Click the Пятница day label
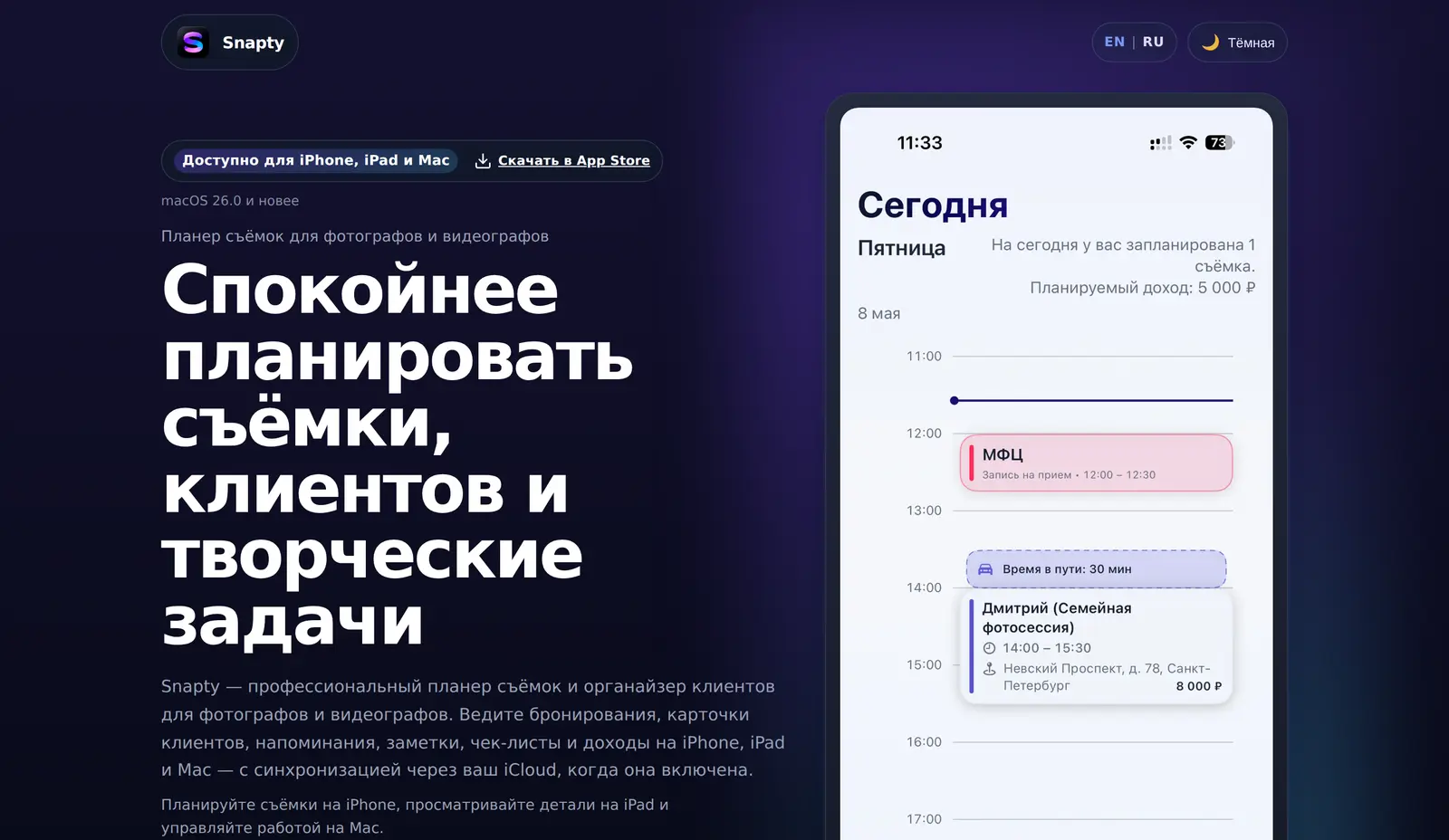The width and height of the screenshot is (1449, 840). coord(901,248)
